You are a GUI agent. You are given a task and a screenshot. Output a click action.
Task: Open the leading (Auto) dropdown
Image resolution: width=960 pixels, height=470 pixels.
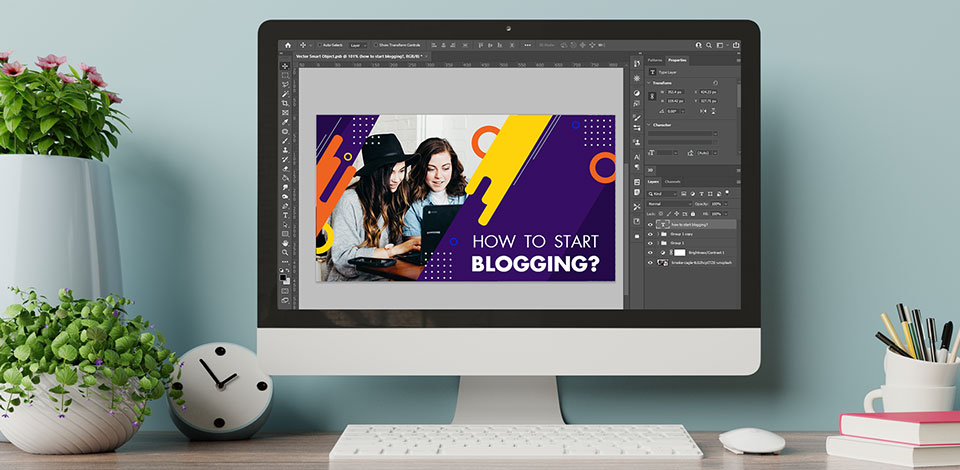(715, 152)
